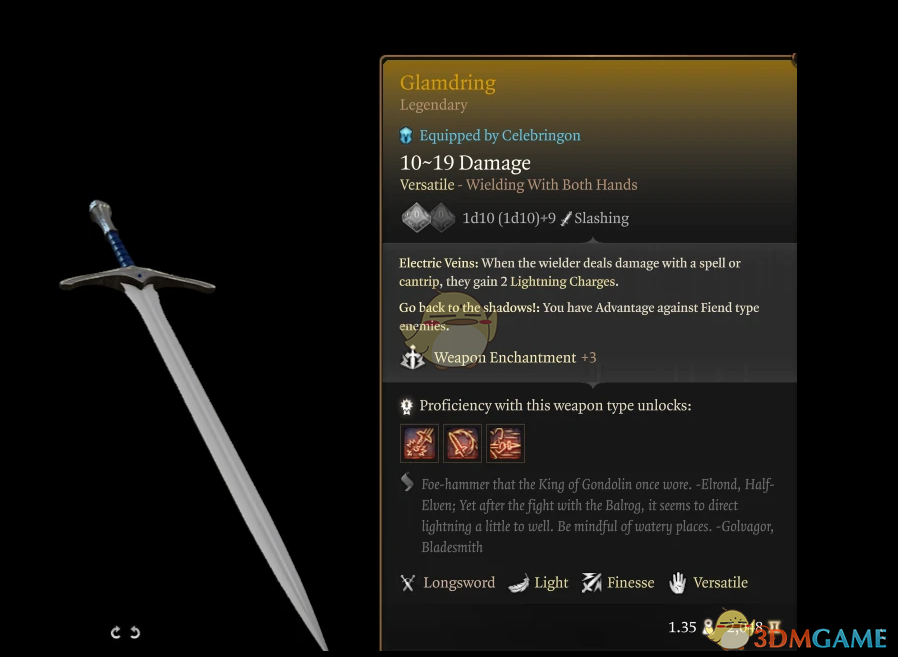
Task: Select the second weapon action skill icon
Action: (462, 443)
